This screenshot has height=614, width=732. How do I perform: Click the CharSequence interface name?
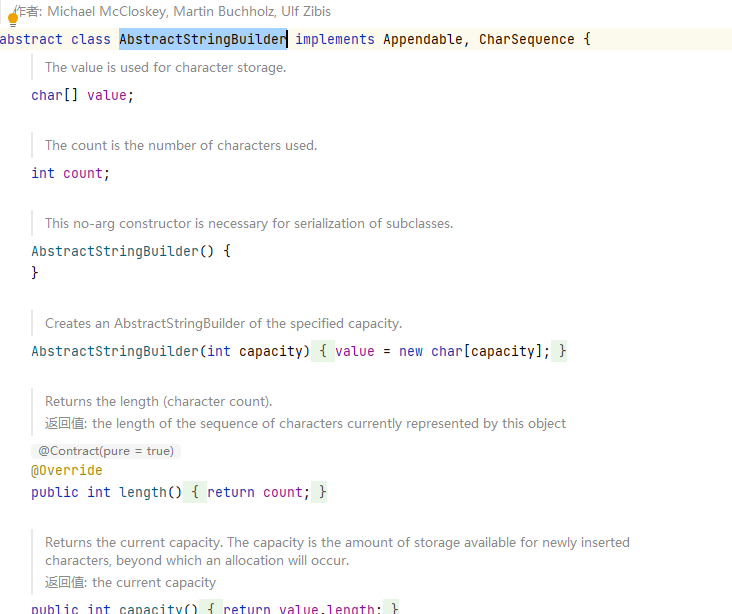pos(526,39)
